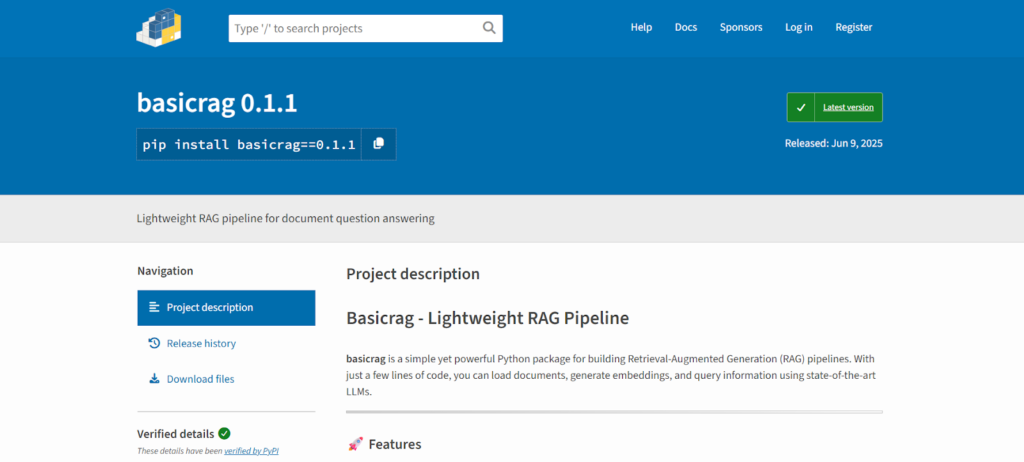Open the Help page from header
Viewport: 1024px width, 462px height.
[641, 28]
